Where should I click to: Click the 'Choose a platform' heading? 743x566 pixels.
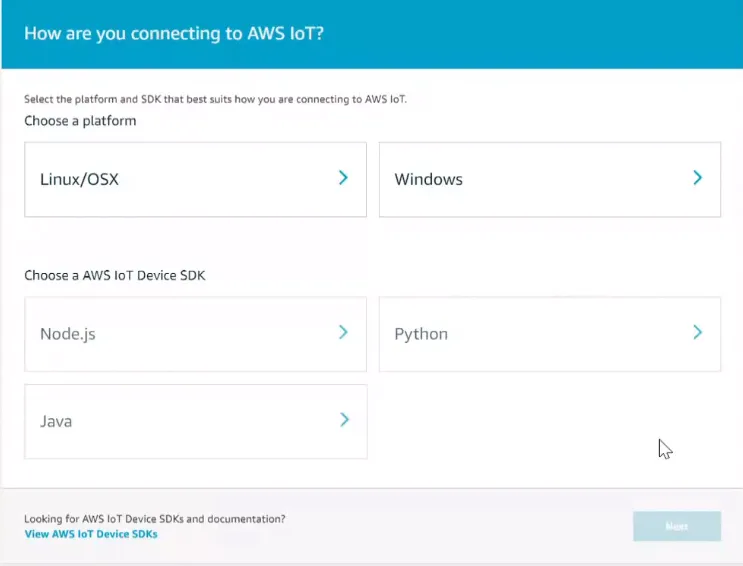coord(80,121)
